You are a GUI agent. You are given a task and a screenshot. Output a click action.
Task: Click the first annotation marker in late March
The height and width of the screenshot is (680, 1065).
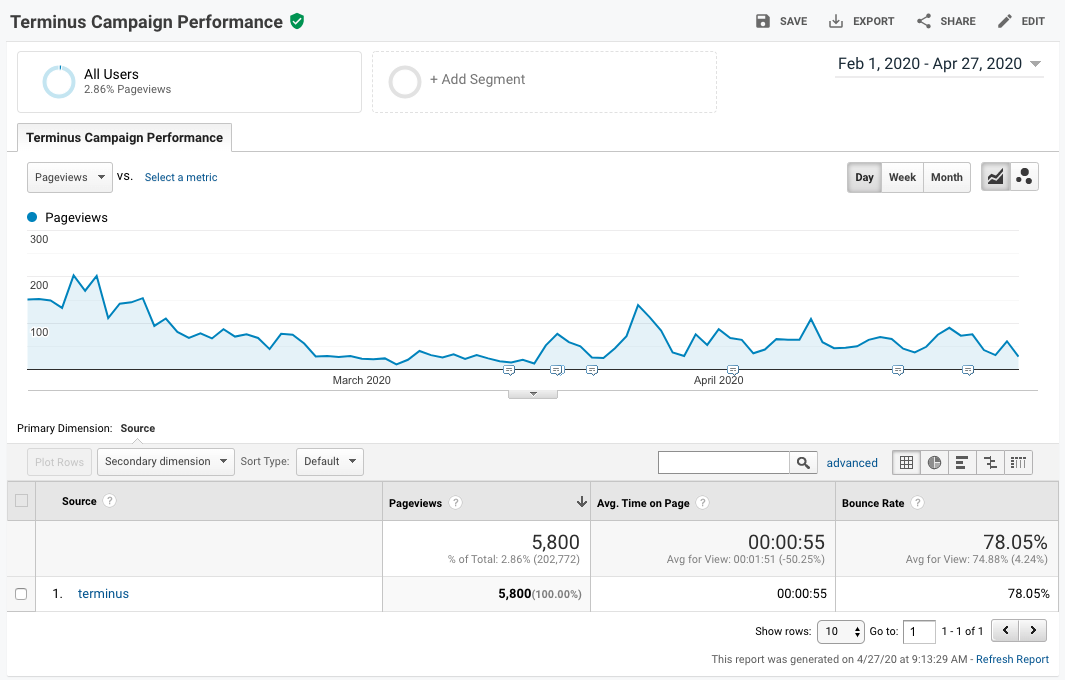(x=509, y=370)
